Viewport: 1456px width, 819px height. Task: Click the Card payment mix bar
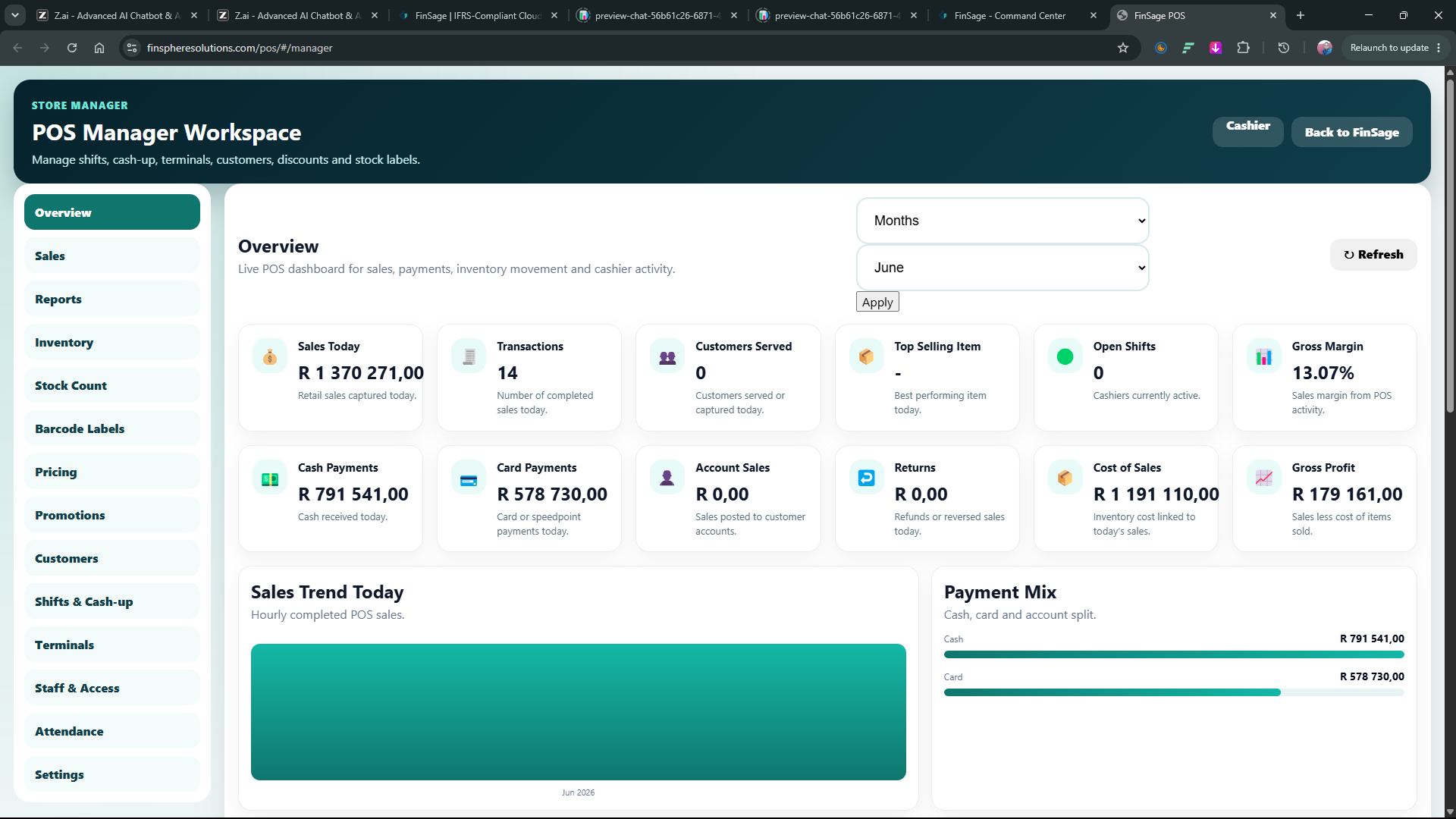(x=1174, y=692)
